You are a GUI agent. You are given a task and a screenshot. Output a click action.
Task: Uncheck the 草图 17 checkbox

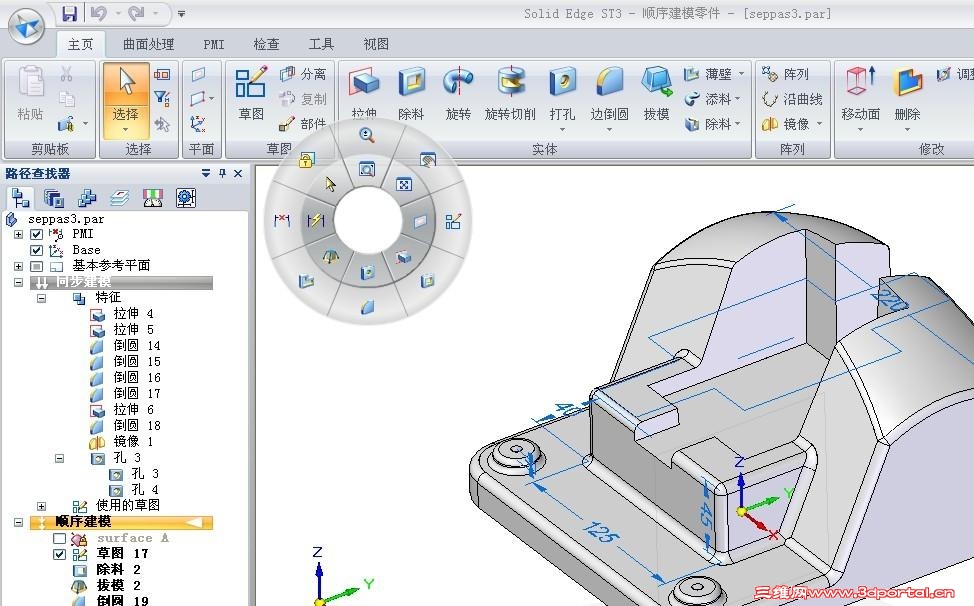point(59,554)
